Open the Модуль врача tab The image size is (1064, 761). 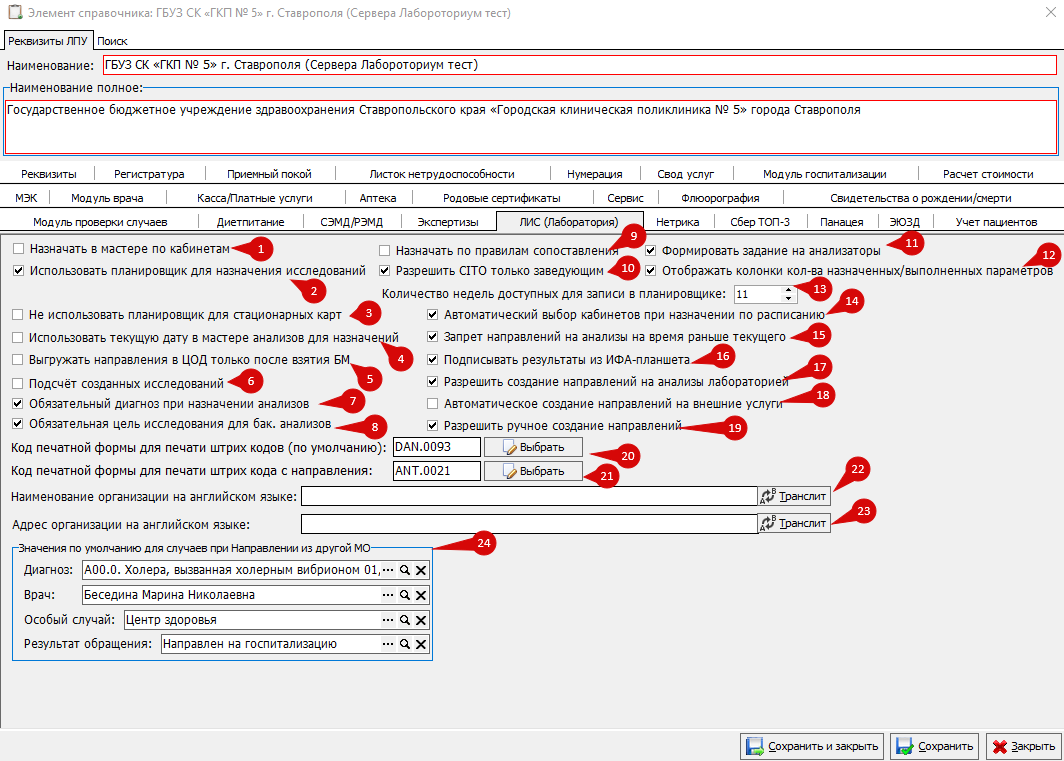[x=107, y=198]
